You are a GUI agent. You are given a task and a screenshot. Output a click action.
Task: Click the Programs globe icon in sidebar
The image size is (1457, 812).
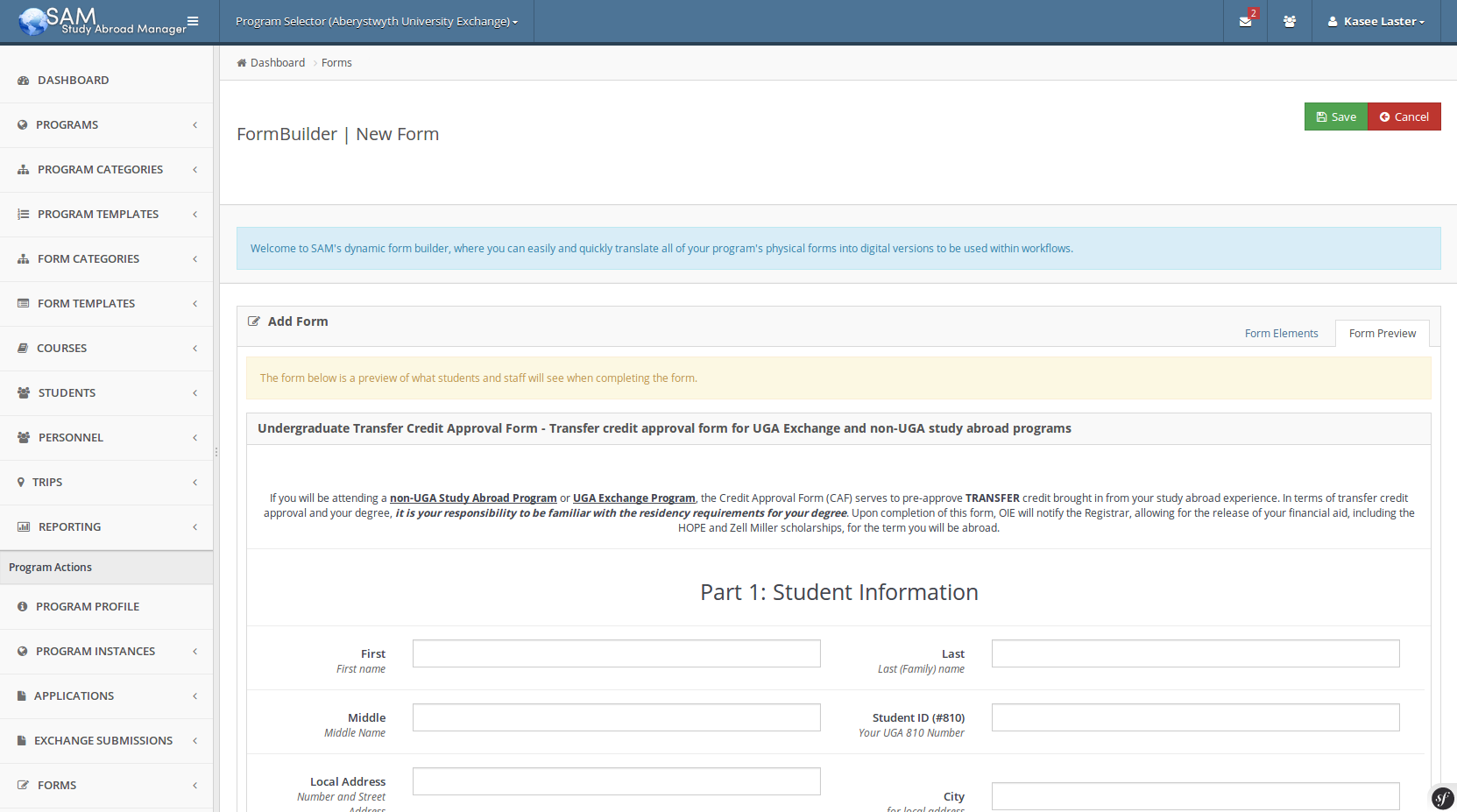point(23,125)
